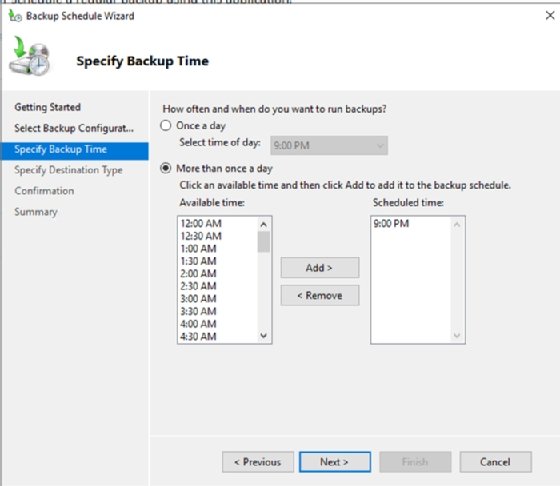Click the < Remove button
The width and height of the screenshot is (560, 486).
(x=320, y=295)
